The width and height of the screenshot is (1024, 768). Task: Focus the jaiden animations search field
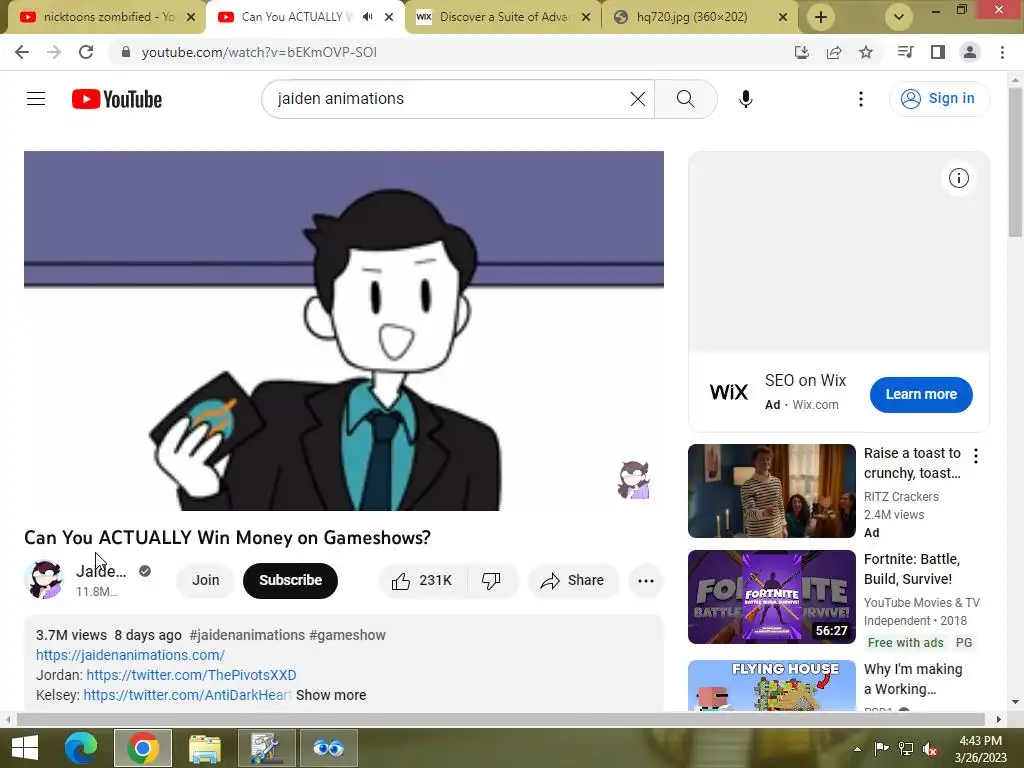451,99
